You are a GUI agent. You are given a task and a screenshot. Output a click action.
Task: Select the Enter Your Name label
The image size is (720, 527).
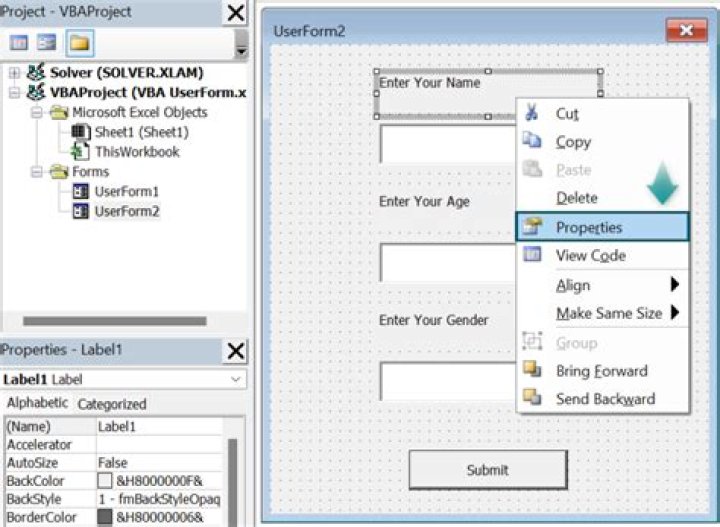coord(430,83)
